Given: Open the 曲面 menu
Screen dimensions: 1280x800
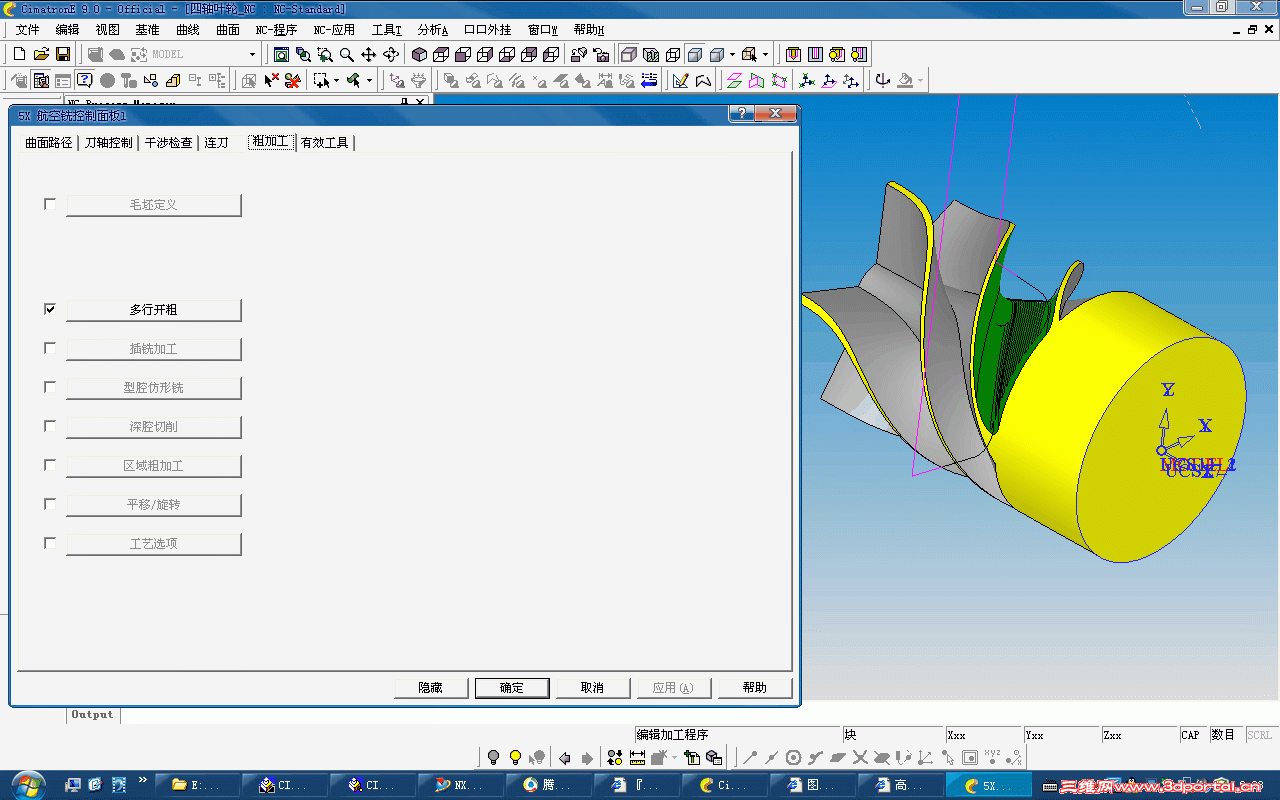Looking at the screenshot, I should [x=228, y=30].
